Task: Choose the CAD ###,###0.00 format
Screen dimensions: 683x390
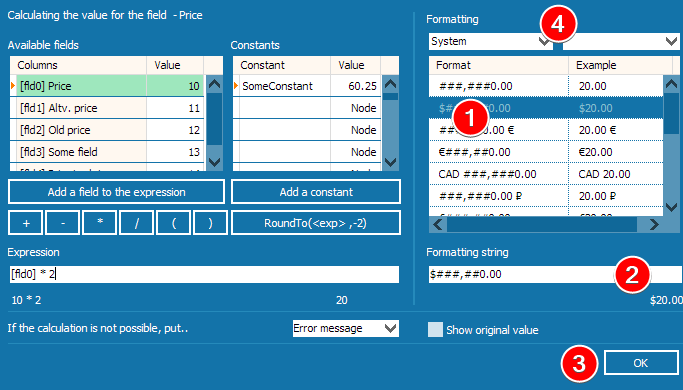Action: (546, 174)
